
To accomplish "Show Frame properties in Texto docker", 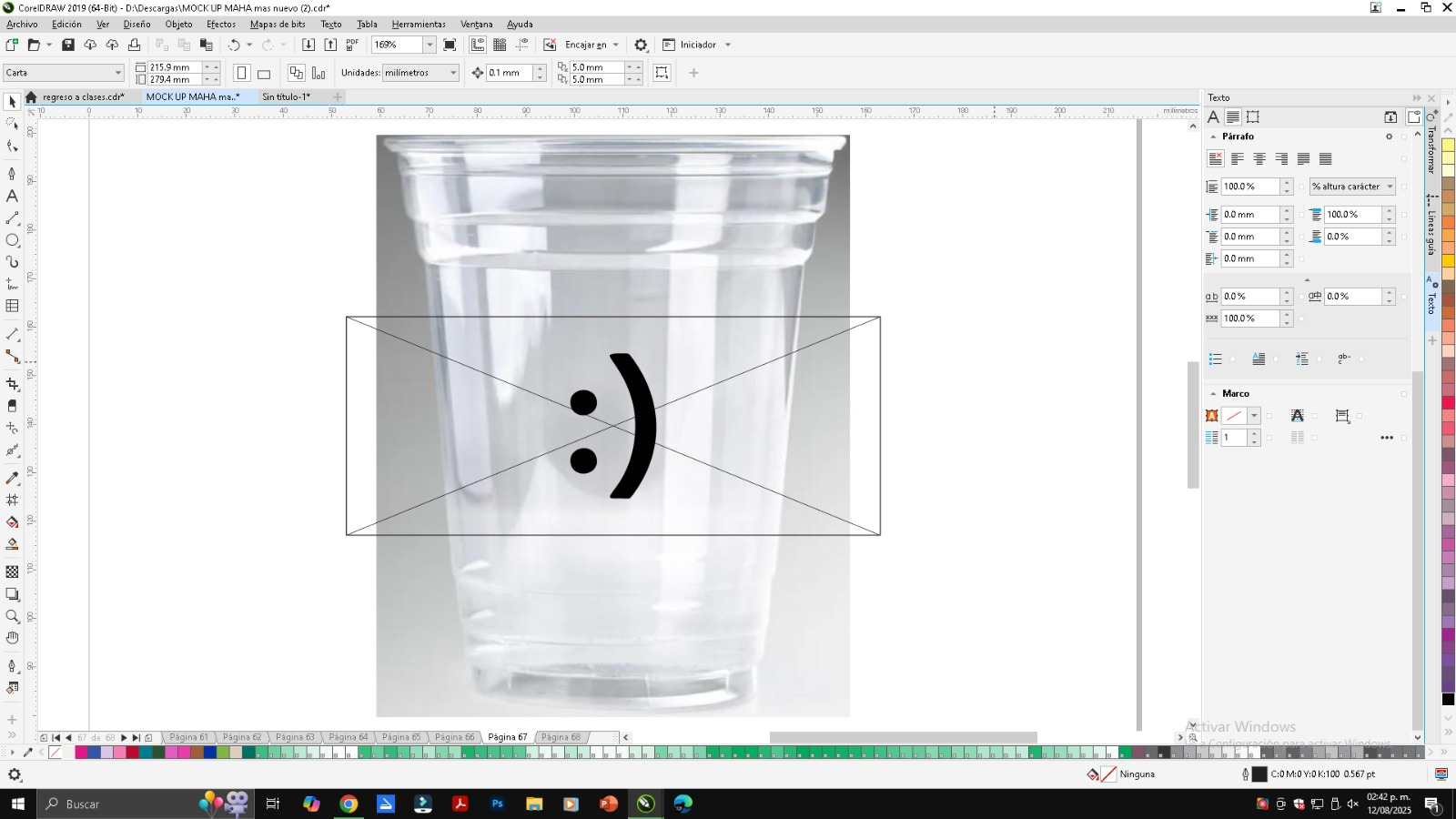I will (1253, 116).
